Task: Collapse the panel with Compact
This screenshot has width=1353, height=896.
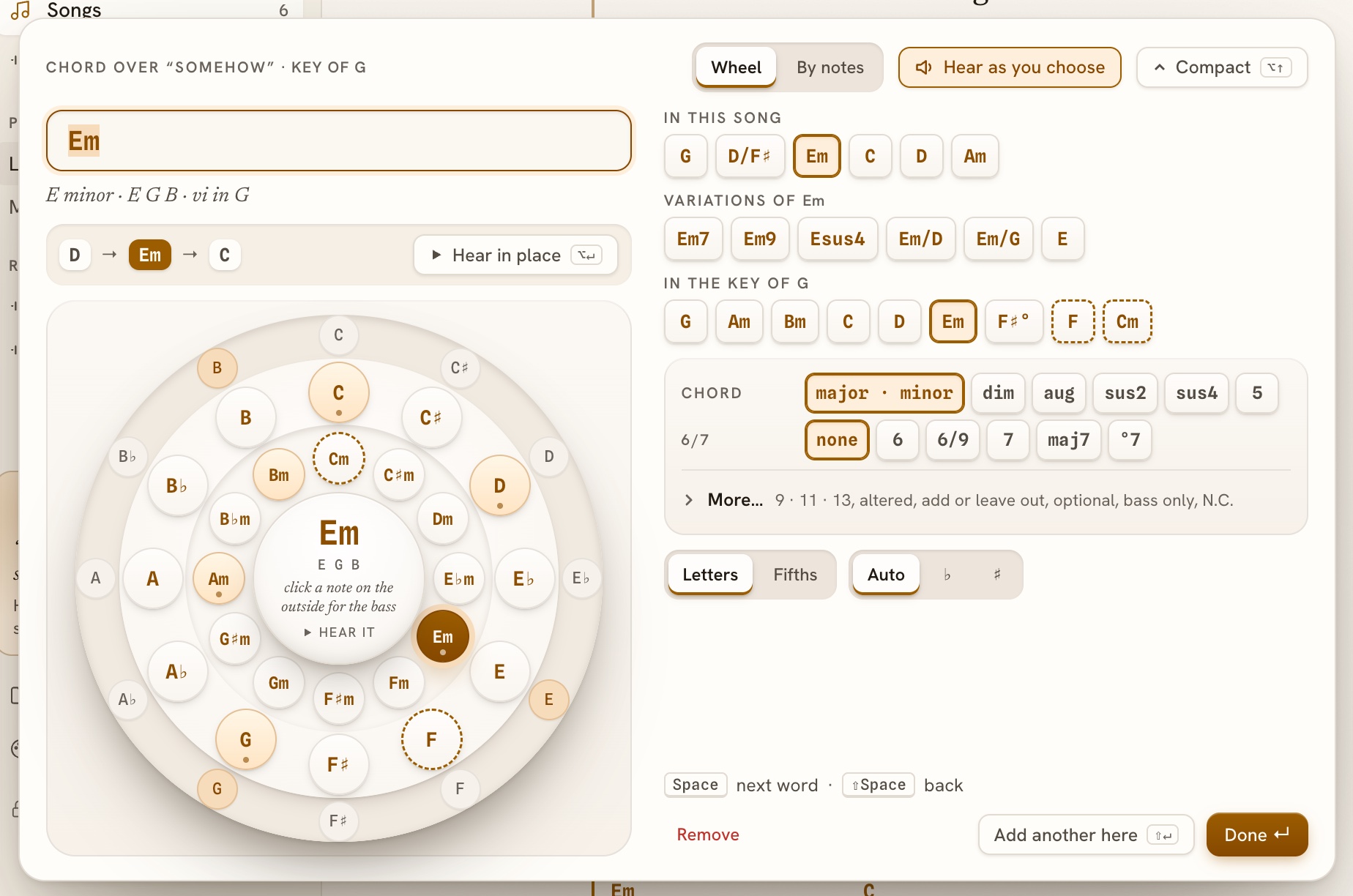Action: pyautogui.click(x=1222, y=67)
